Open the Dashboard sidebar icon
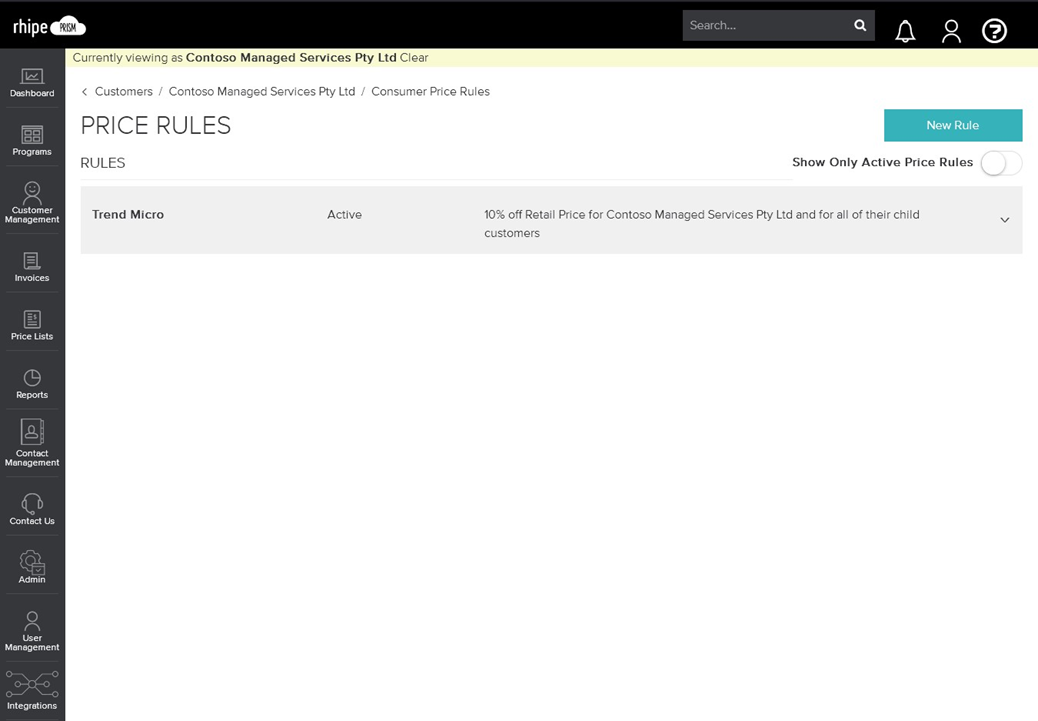The height and width of the screenshot is (721, 1038). [32, 83]
